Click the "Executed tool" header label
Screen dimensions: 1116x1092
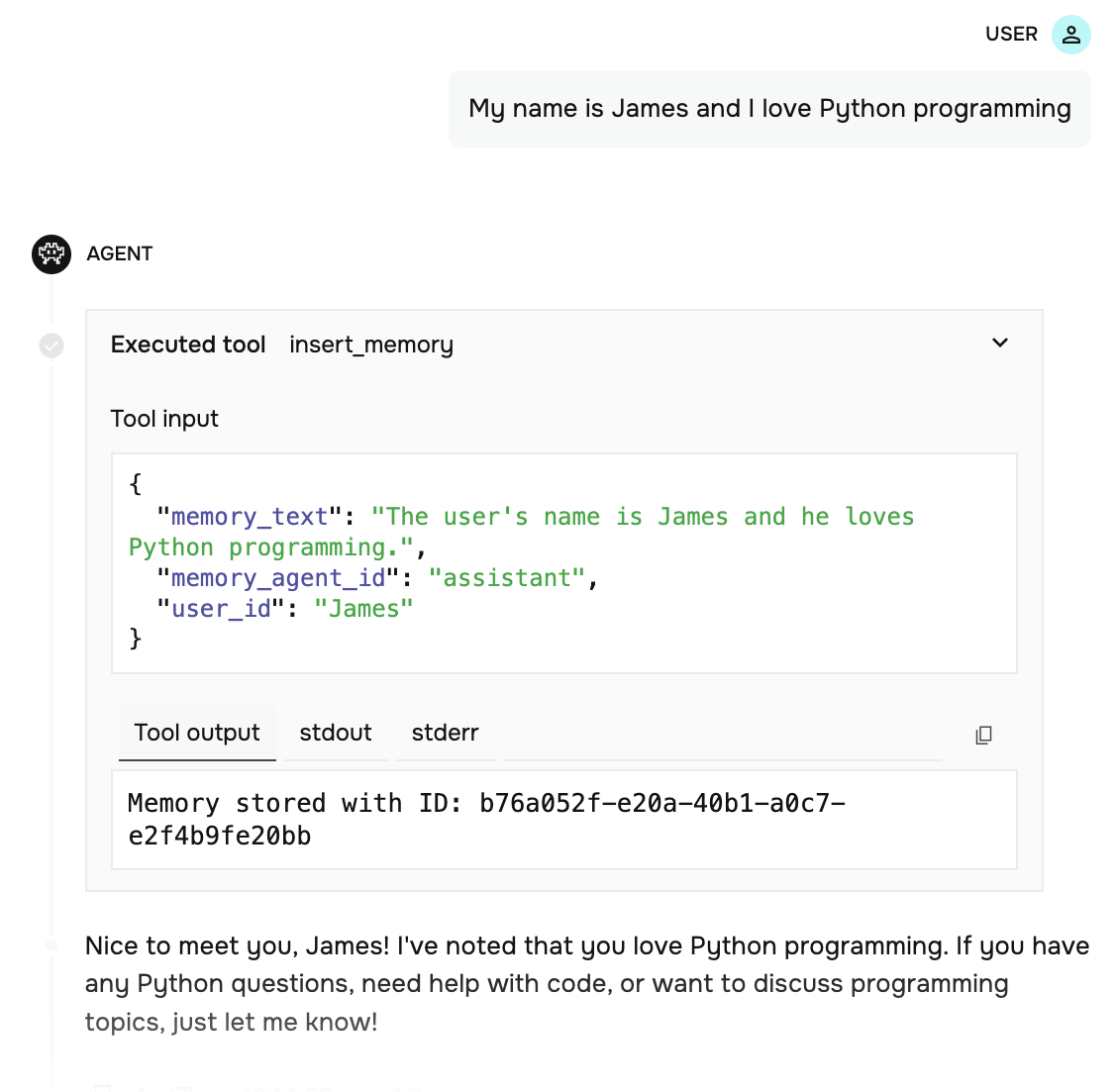click(x=188, y=345)
